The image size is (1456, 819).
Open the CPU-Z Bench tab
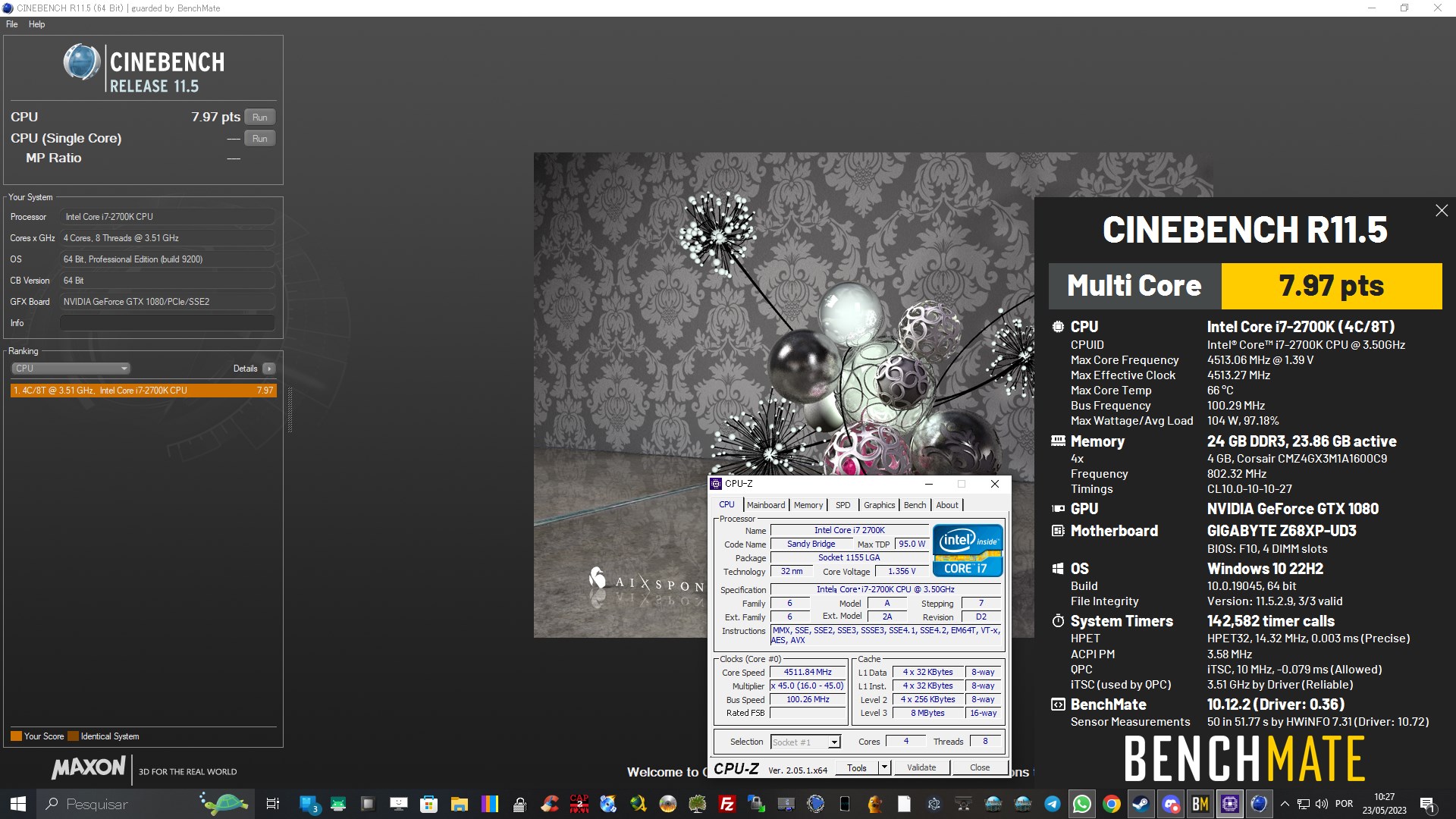tap(915, 505)
